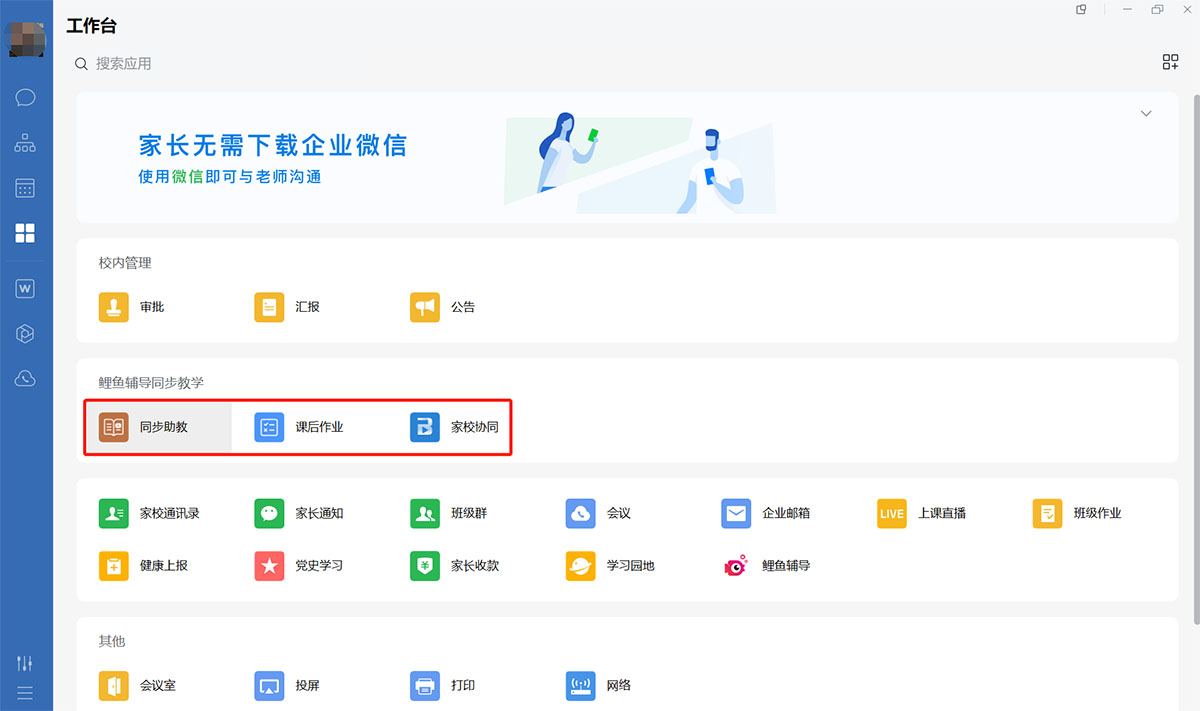Open the cloud drive icon in sidebar
Viewport: 1200px width, 711px height.
(x=26, y=379)
